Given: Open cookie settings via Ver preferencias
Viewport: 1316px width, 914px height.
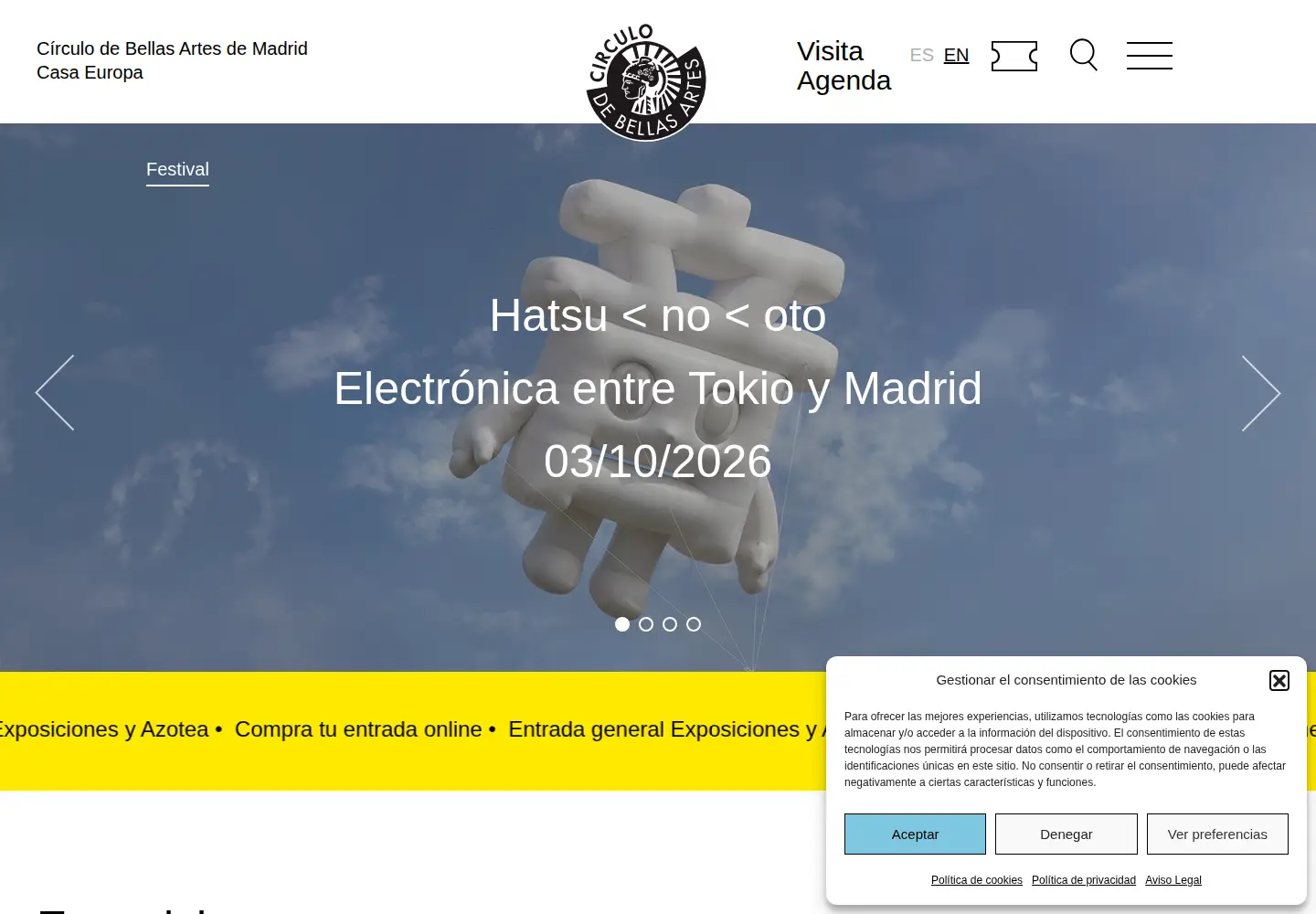Looking at the screenshot, I should (x=1217, y=834).
